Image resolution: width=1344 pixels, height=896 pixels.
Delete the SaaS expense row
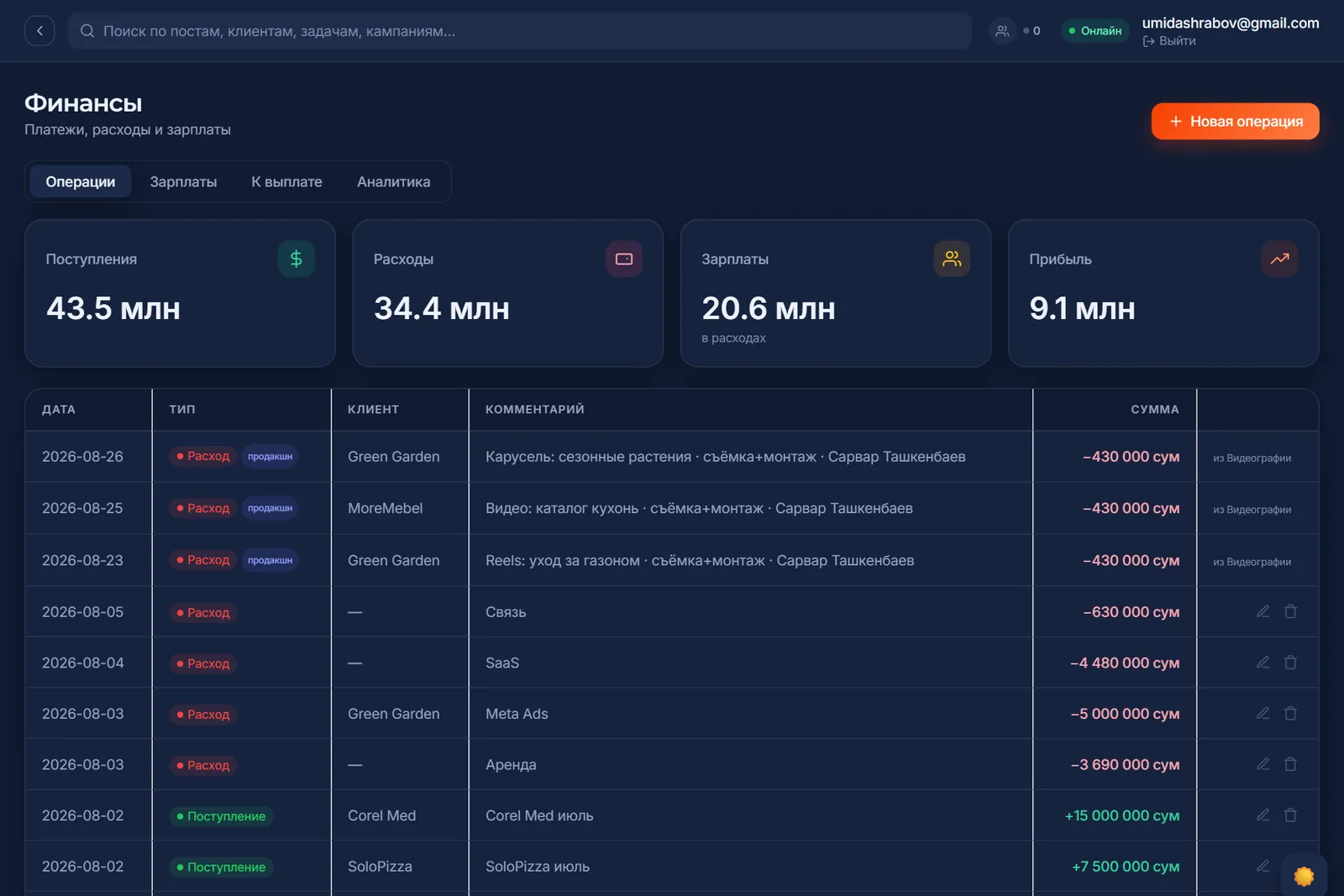[1290, 663]
